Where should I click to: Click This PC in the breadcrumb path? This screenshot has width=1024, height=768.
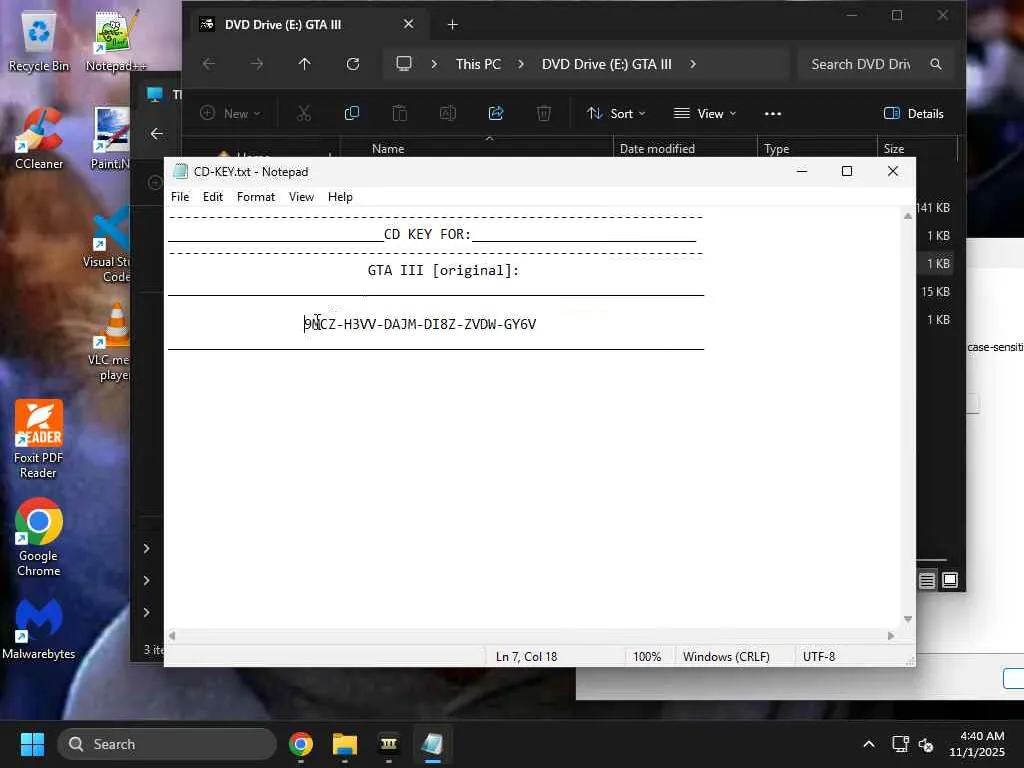pyautogui.click(x=478, y=64)
